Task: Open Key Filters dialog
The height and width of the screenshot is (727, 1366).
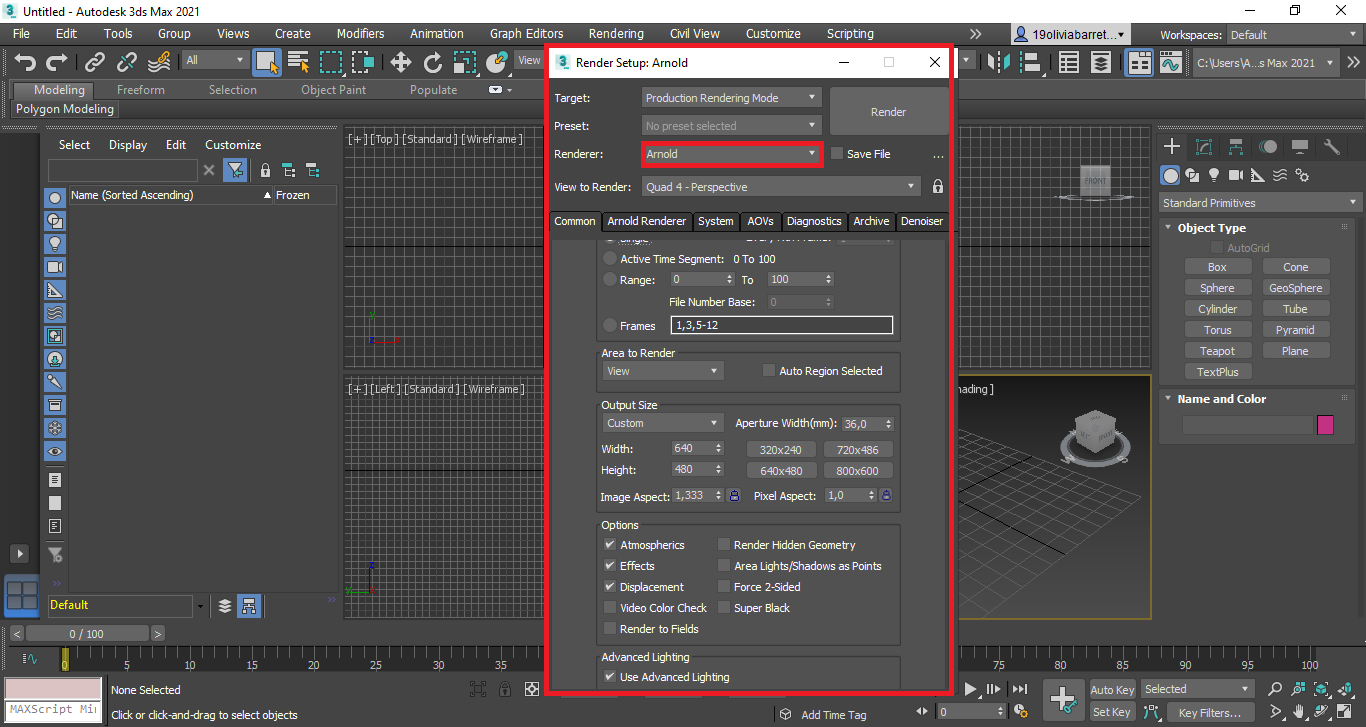Action: 1209,713
